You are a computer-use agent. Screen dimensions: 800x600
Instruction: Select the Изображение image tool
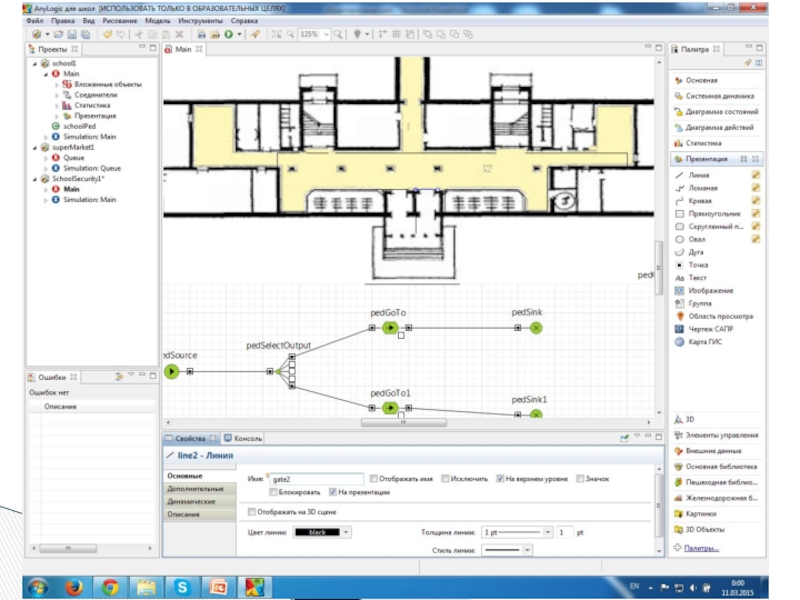[710, 290]
